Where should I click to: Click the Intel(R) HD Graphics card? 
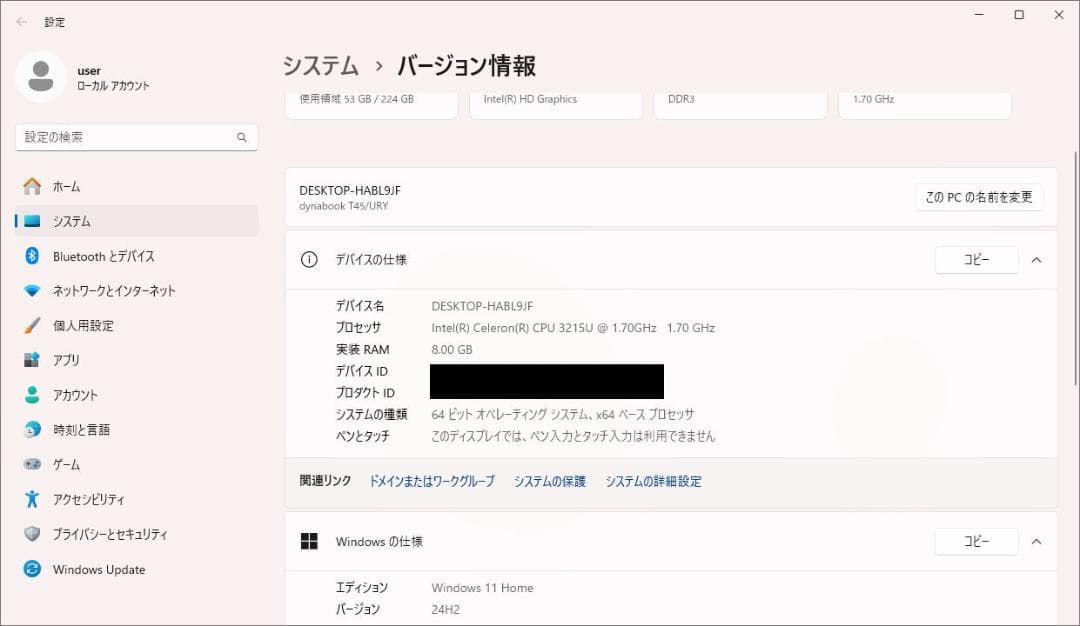pyautogui.click(x=556, y=105)
